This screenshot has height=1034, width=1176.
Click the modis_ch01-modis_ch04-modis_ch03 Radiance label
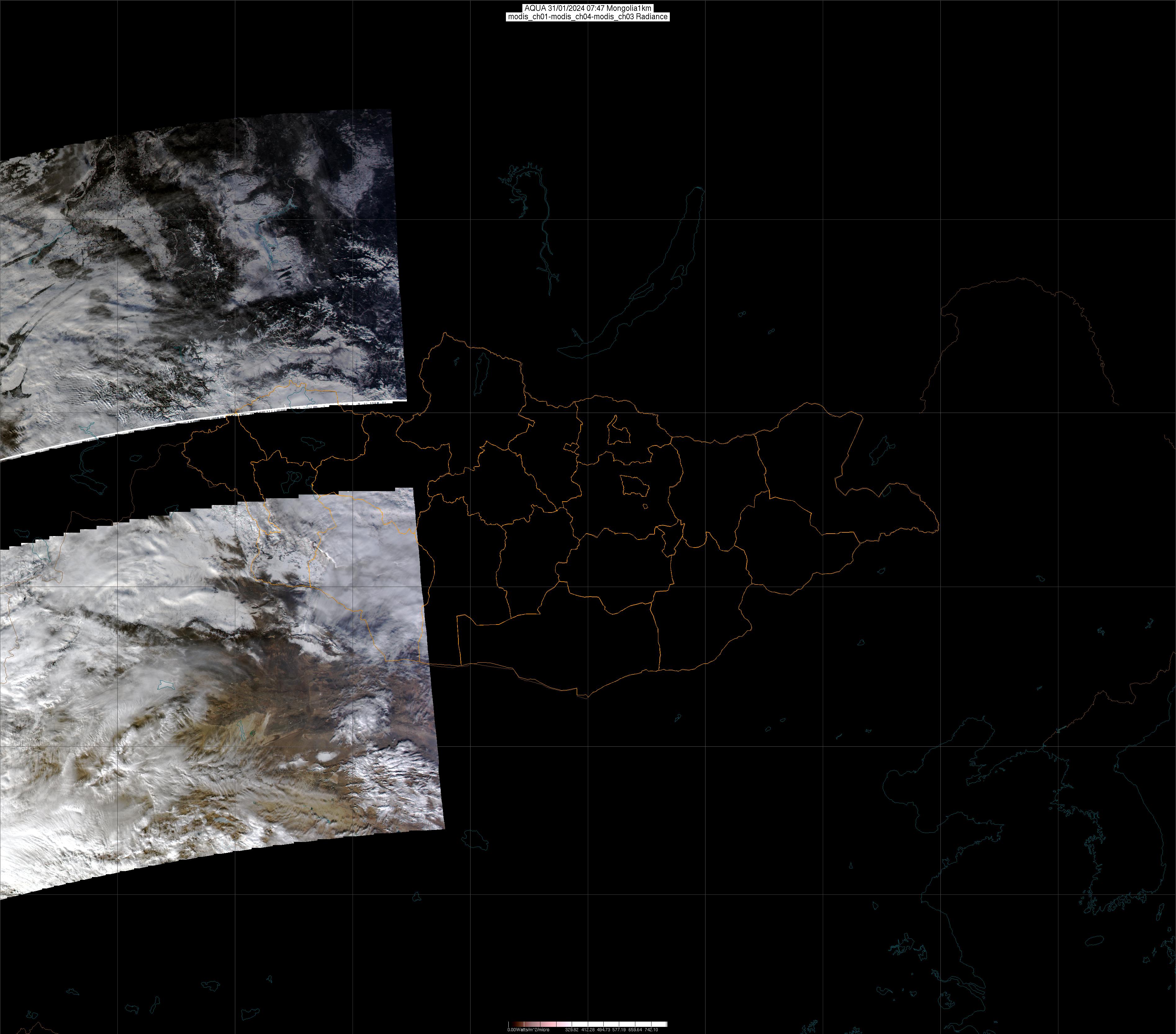pos(588,17)
